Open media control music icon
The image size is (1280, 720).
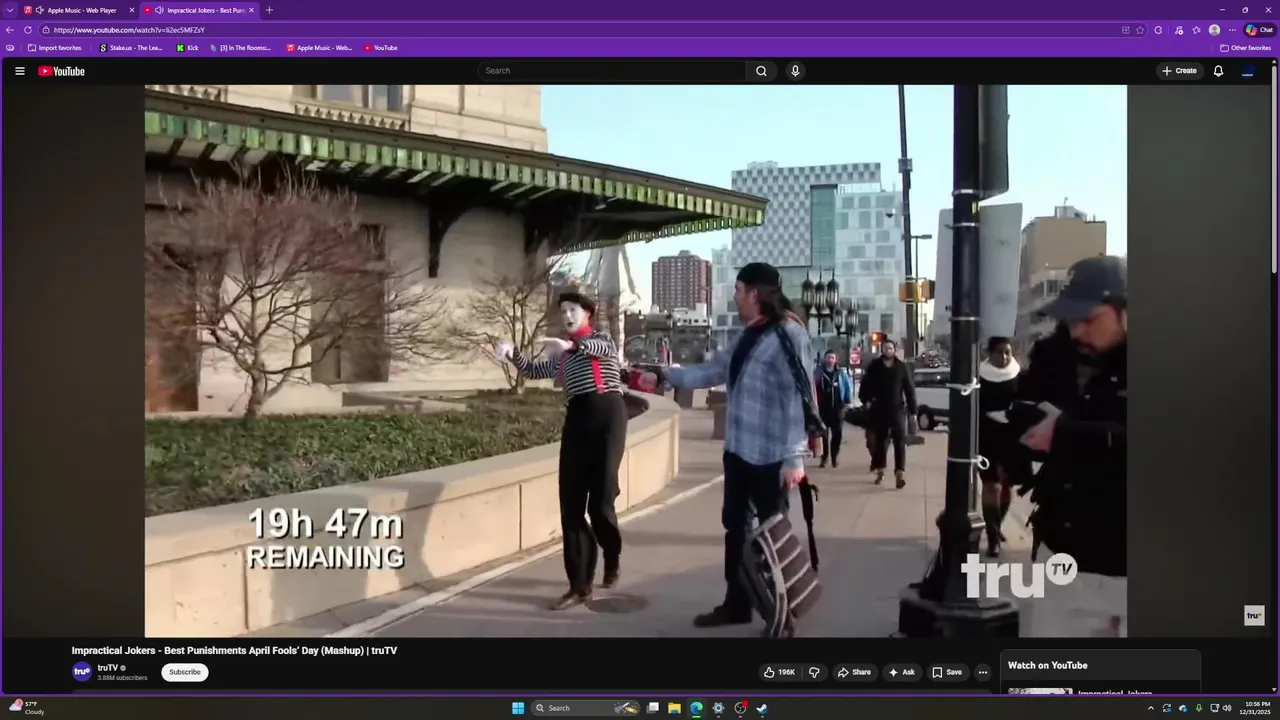tap(1179, 30)
